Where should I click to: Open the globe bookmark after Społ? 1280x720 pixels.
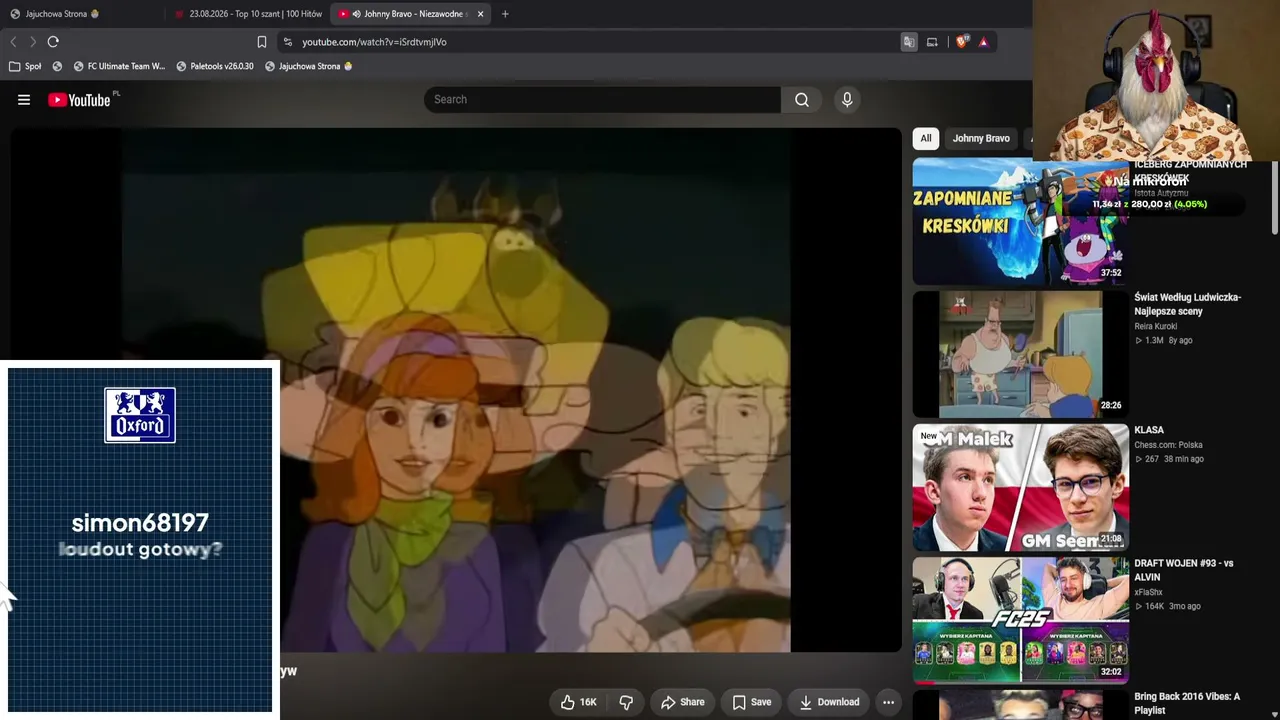tap(57, 66)
